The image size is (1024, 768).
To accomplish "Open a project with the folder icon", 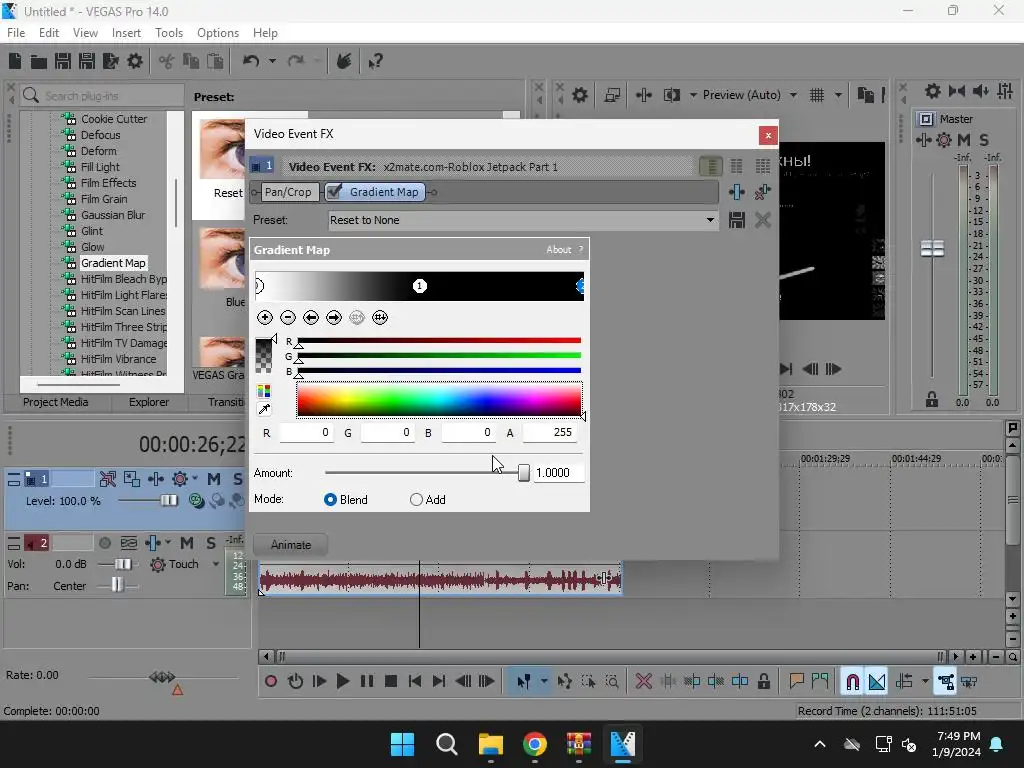I will [39, 61].
